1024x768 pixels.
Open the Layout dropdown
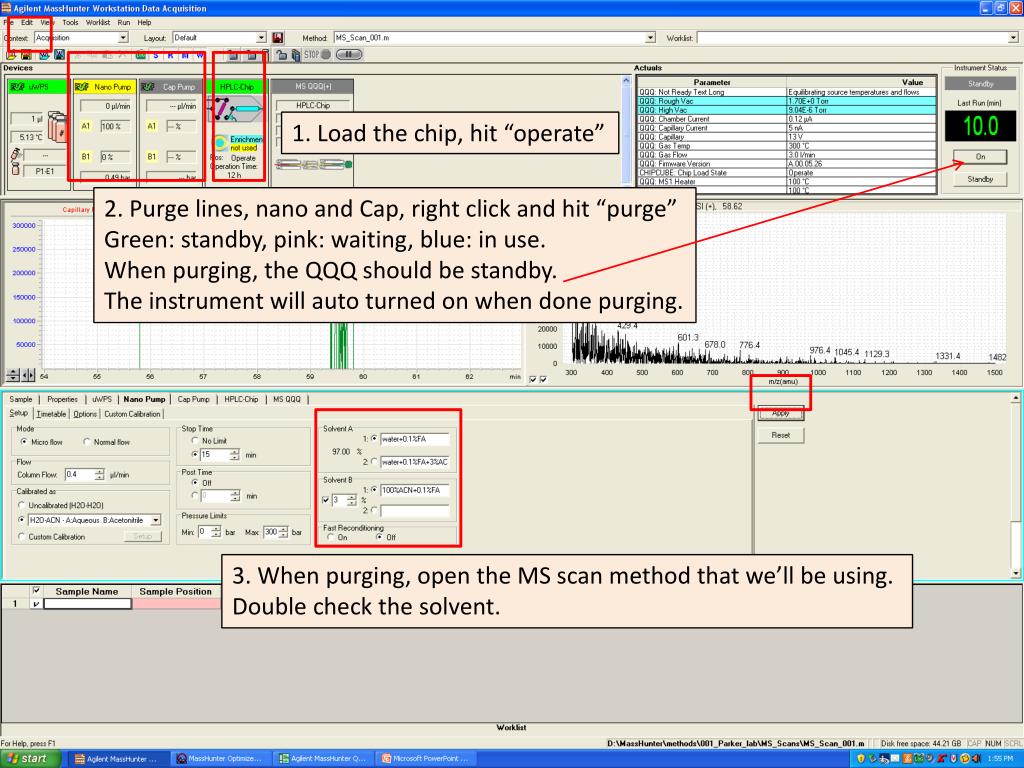[261, 38]
